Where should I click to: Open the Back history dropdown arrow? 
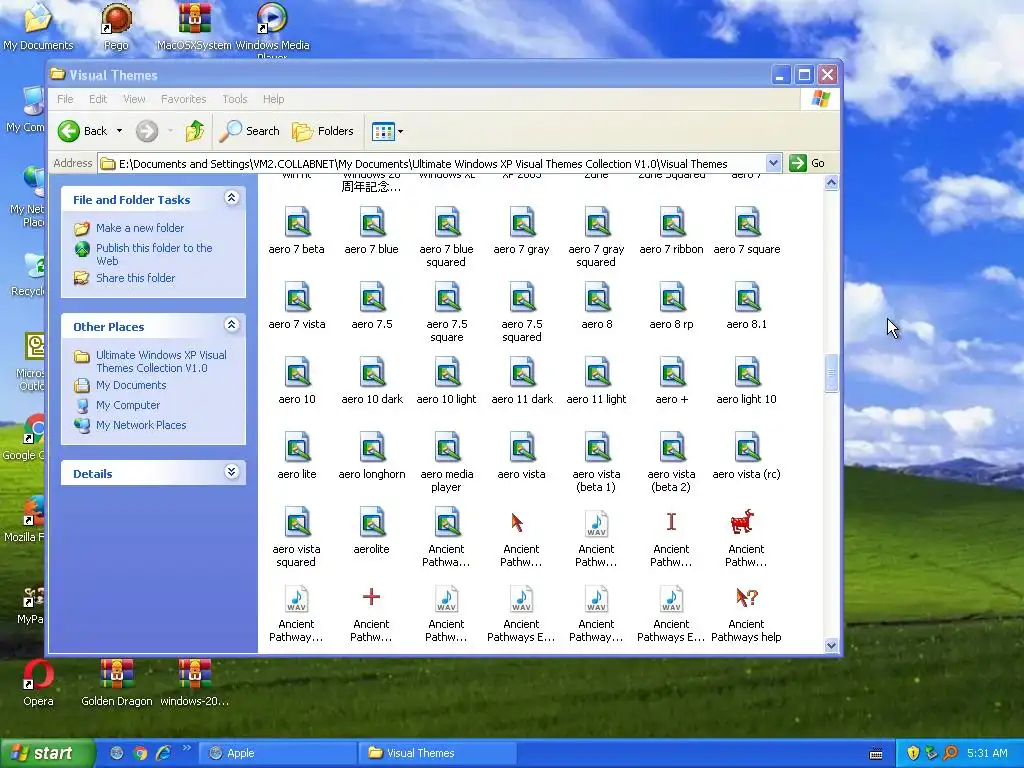pos(120,131)
